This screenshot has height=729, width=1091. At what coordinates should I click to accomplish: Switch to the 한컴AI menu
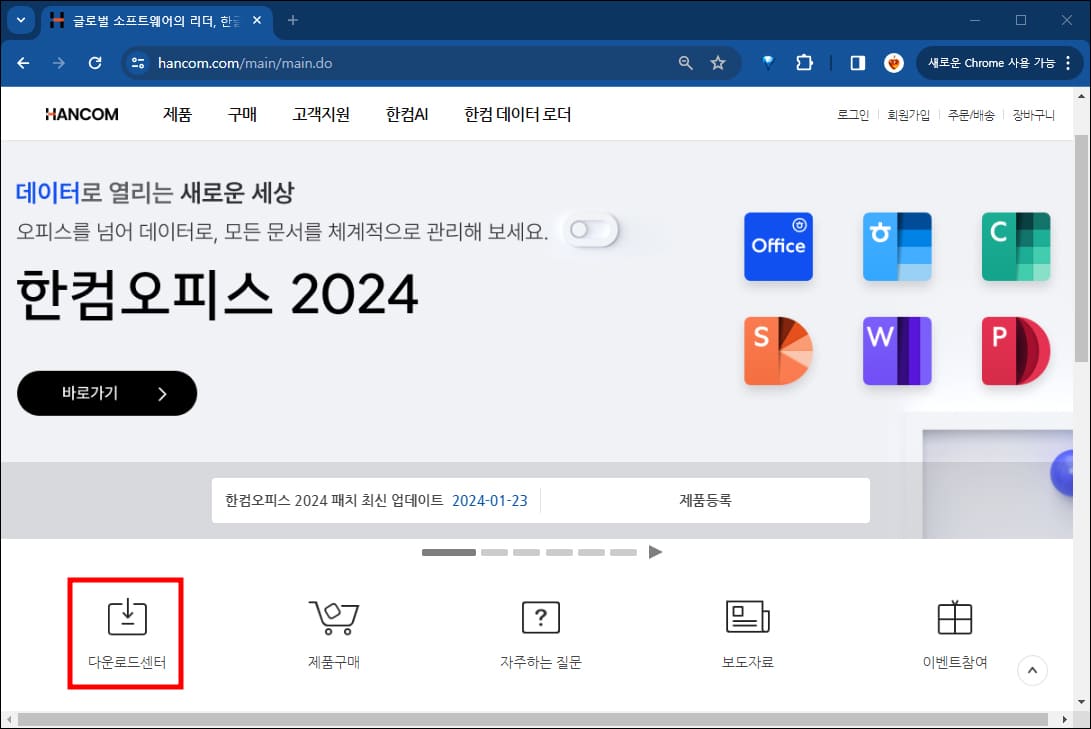tap(406, 114)
